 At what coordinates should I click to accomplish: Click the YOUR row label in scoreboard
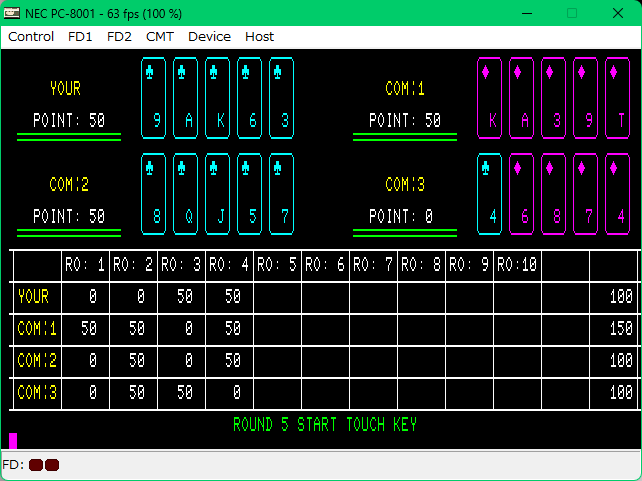pyautogui.click(x=33, y=296)
